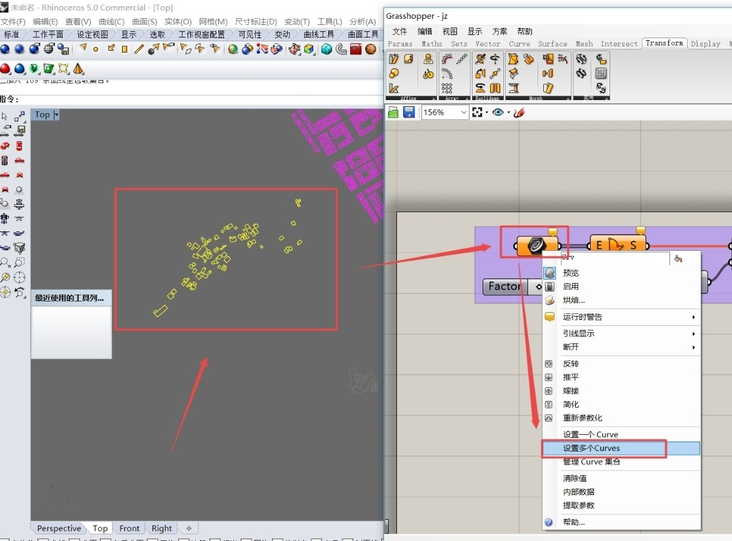This screenshot has width=732, height=541.
Task: Toggle the Grasshopper eye preview icon
Action: (498, 112)
